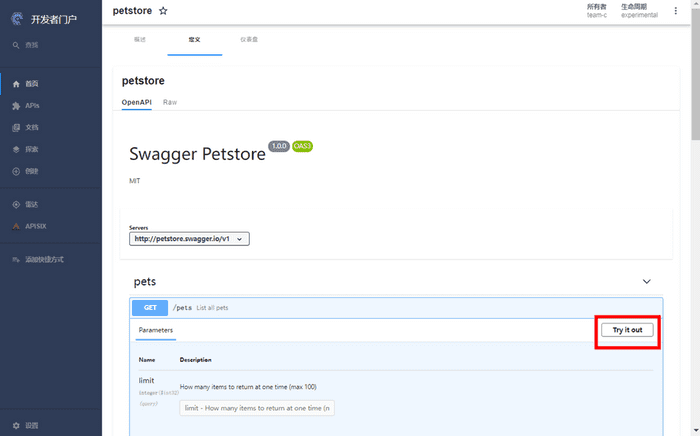Open the sidebar search (查找)
The height and width of the screenshot is (436, 700).
(25, 45)
